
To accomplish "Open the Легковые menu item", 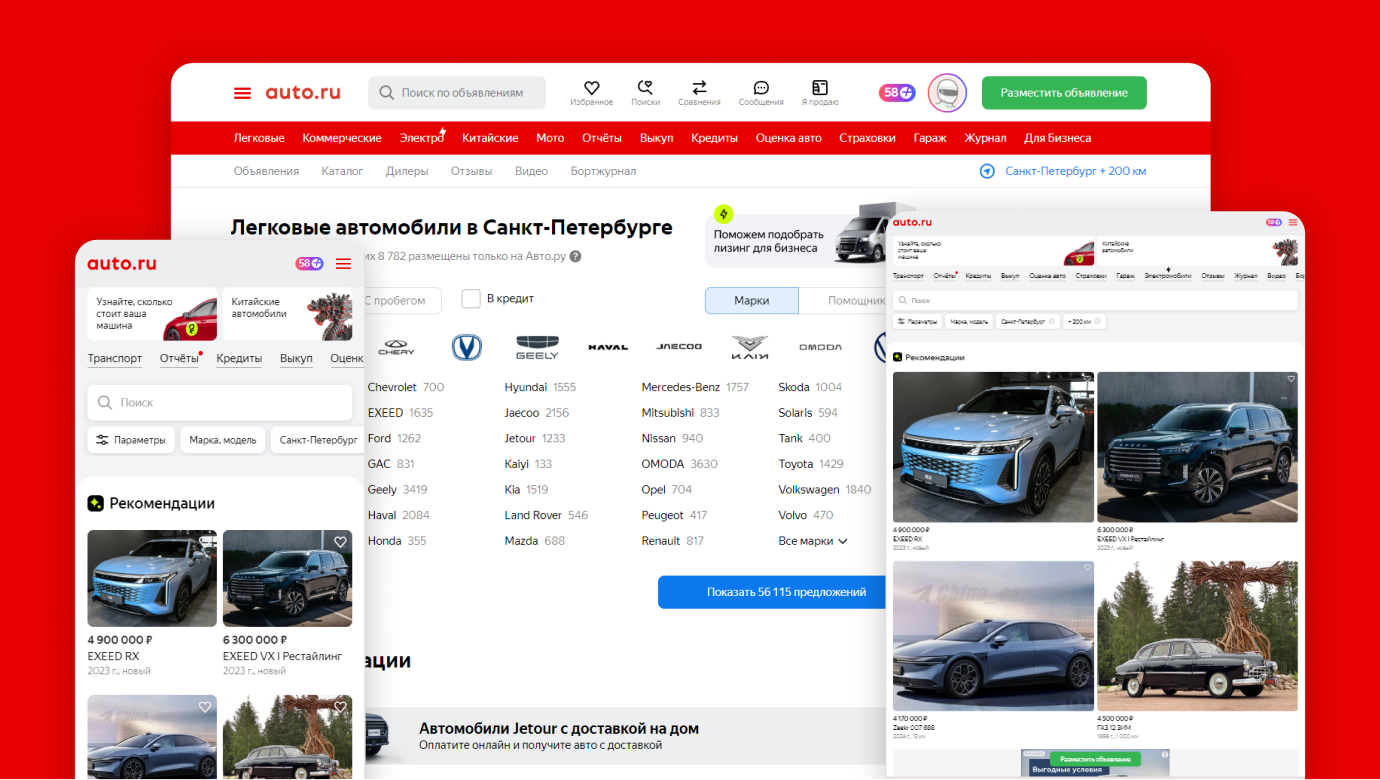I will [259, 138].
